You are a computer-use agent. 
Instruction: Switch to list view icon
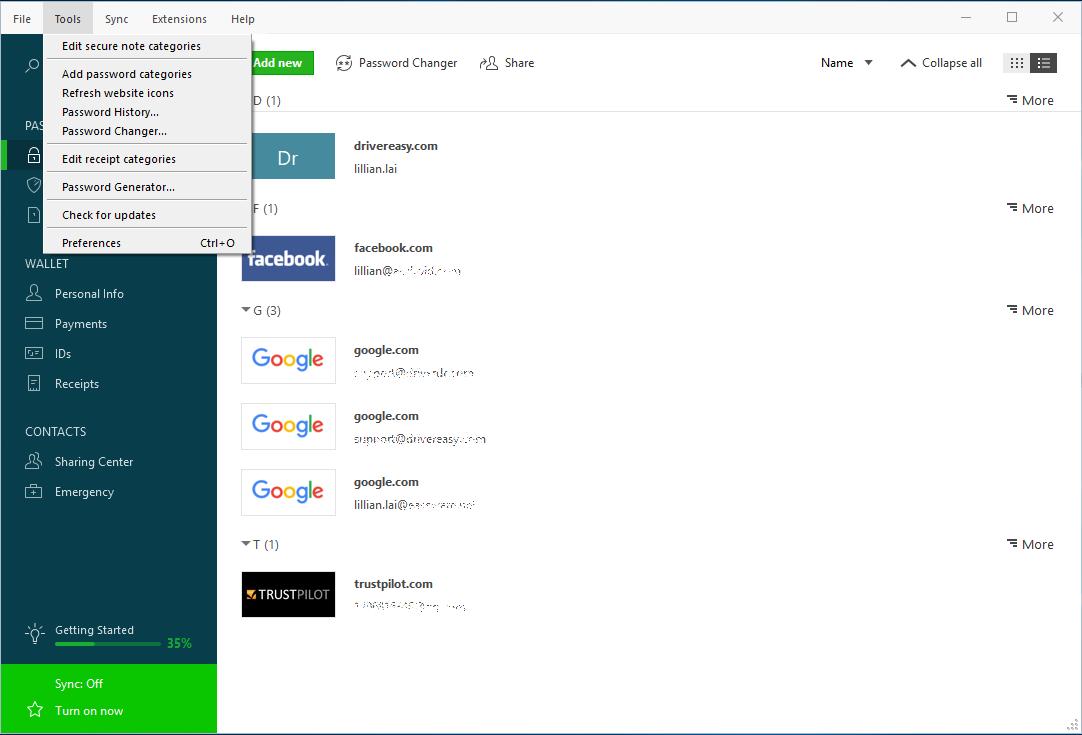click(x=1043, y=63)
